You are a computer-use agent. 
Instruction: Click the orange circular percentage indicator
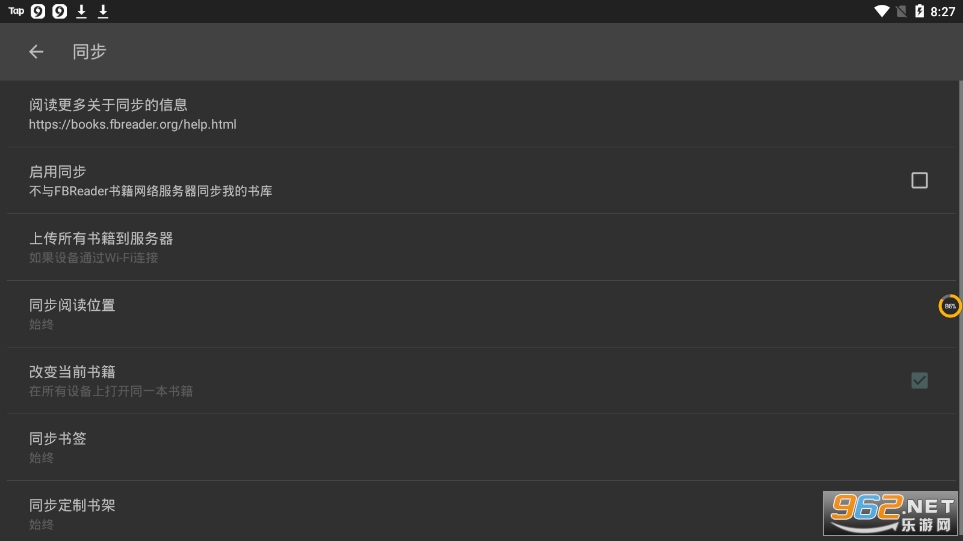(950, 306)
